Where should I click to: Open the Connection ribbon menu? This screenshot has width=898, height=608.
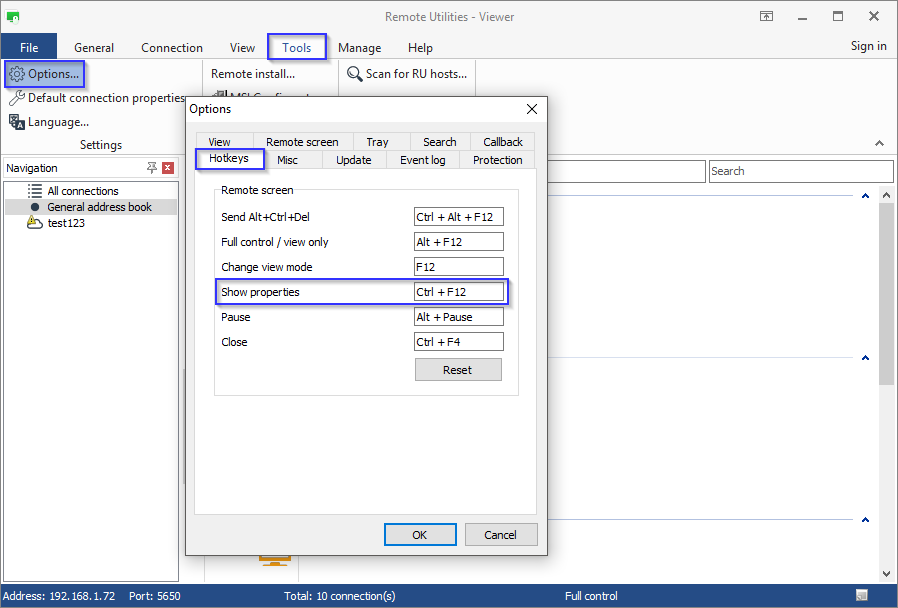click(x=172, y=47)
